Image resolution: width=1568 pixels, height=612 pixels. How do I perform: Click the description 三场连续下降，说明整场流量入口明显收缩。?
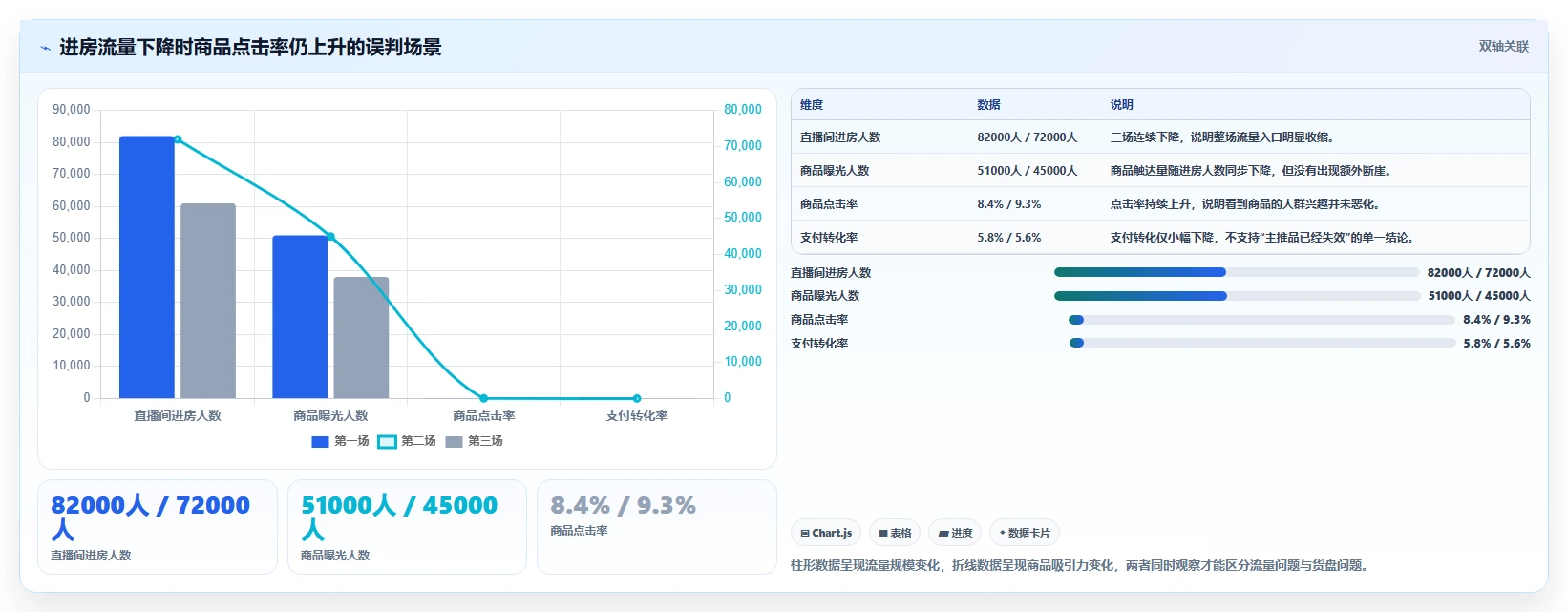point(1222,137)
